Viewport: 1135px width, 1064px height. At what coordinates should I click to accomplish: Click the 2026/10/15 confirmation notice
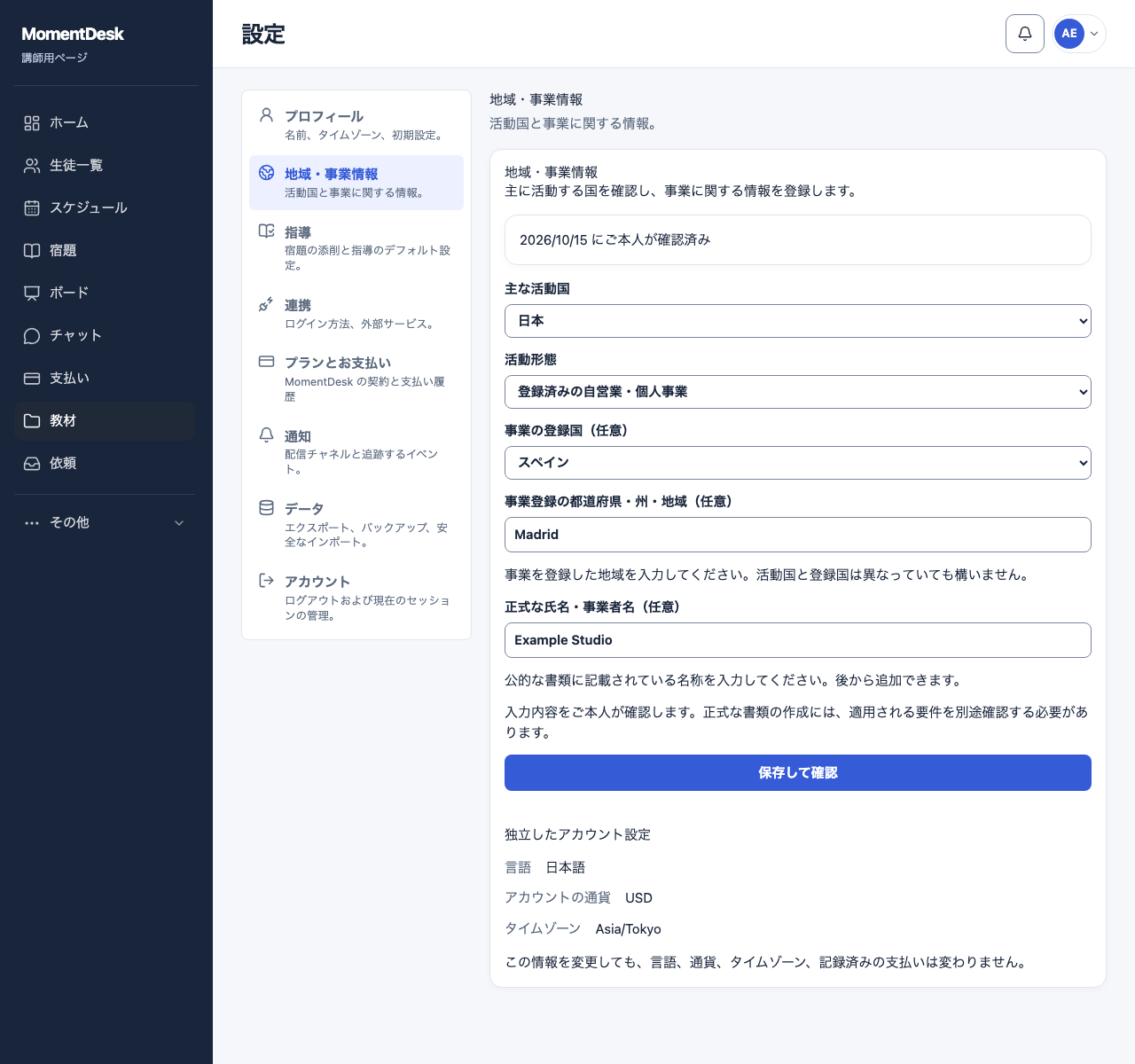[798, 239]
